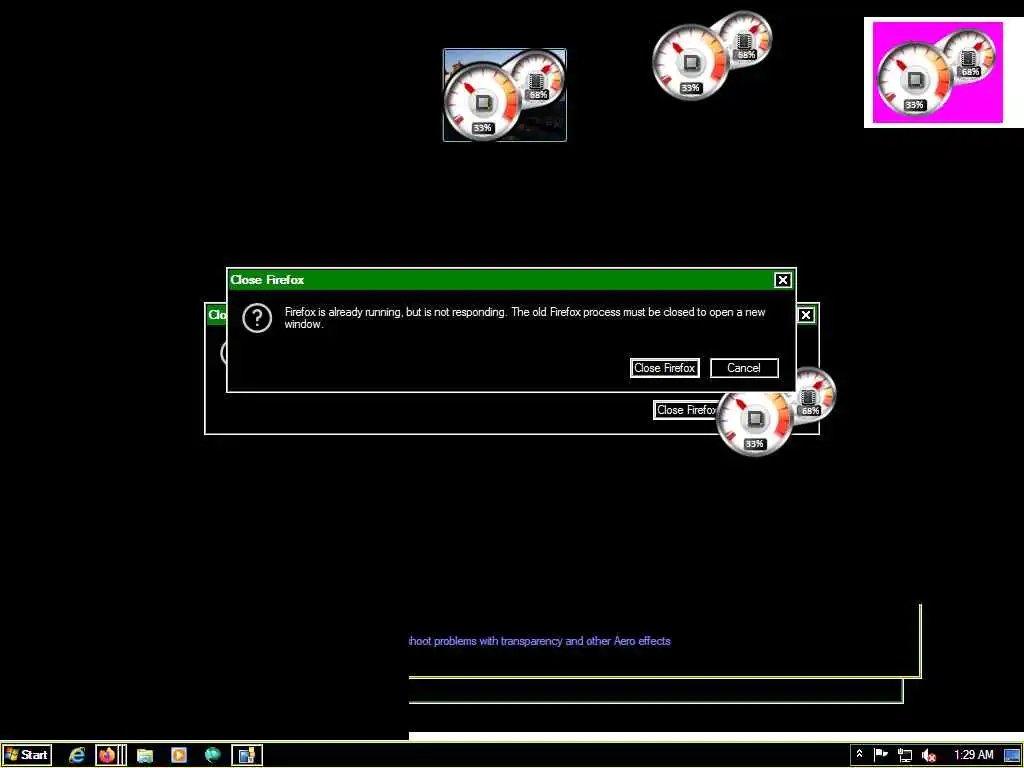Select CPU meter gadget on magenta background
The image size is (1024, 768).
coord(938,72)
